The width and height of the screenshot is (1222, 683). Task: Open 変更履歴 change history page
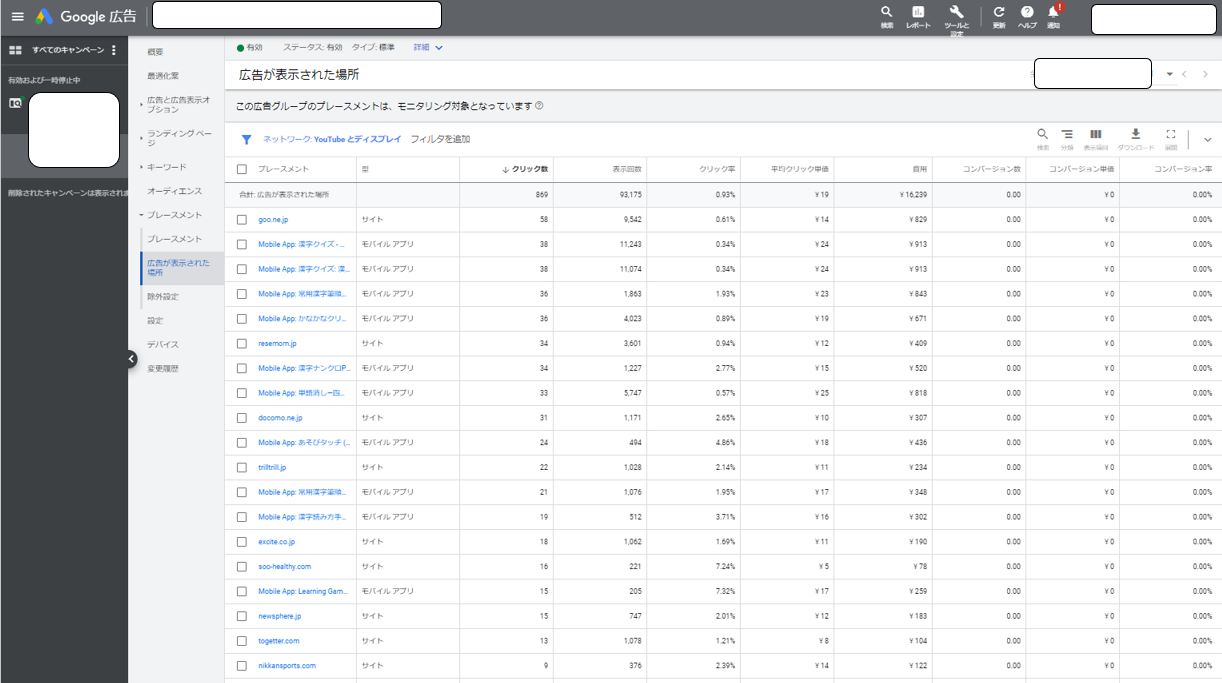163,369
